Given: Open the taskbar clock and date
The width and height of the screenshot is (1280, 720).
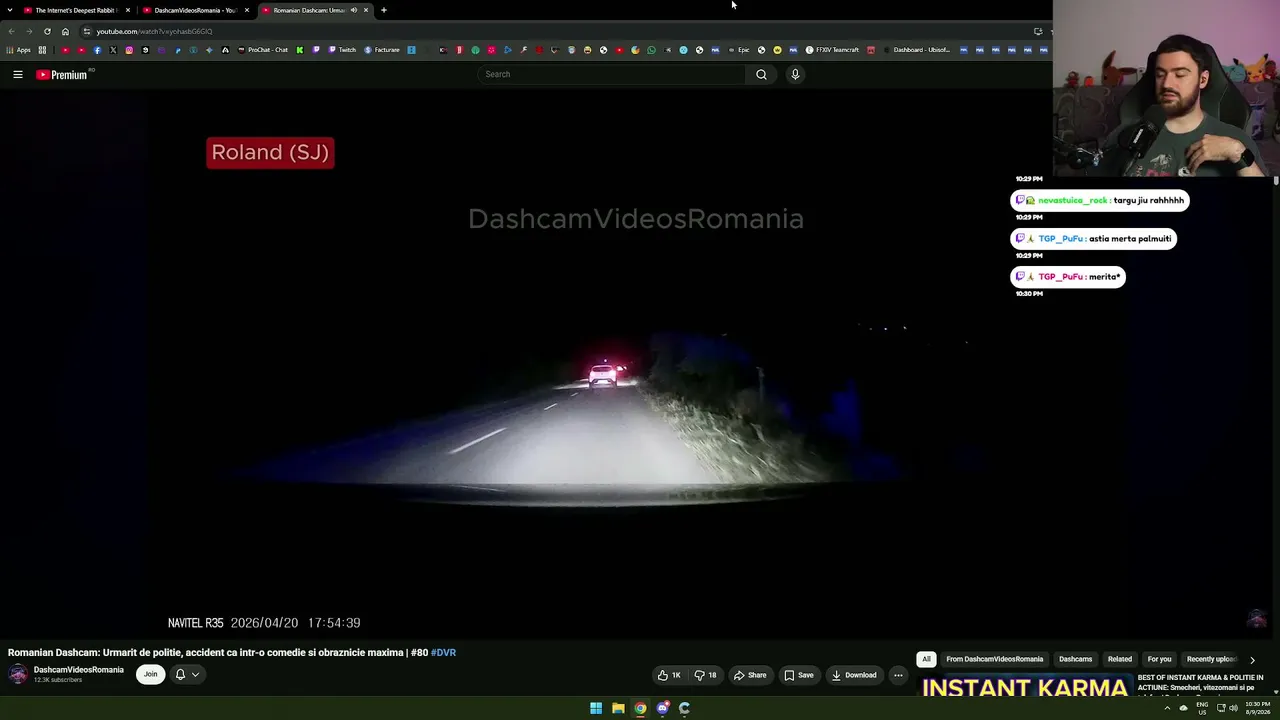Looking at the screenshot, I should [1257, 708].
